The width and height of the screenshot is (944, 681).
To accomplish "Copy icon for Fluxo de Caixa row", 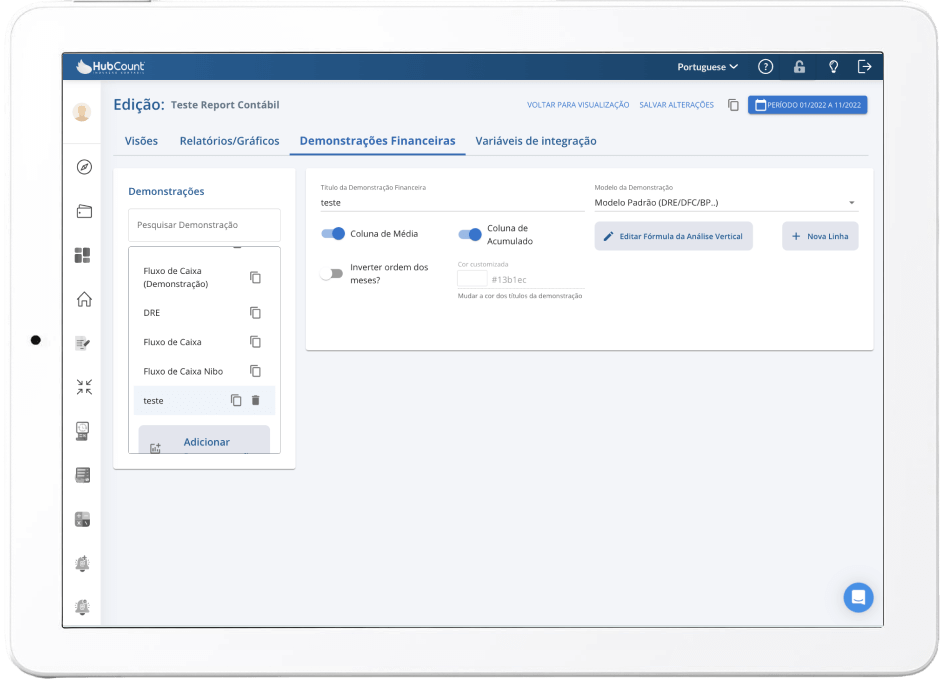I will (x=255, y=342).
